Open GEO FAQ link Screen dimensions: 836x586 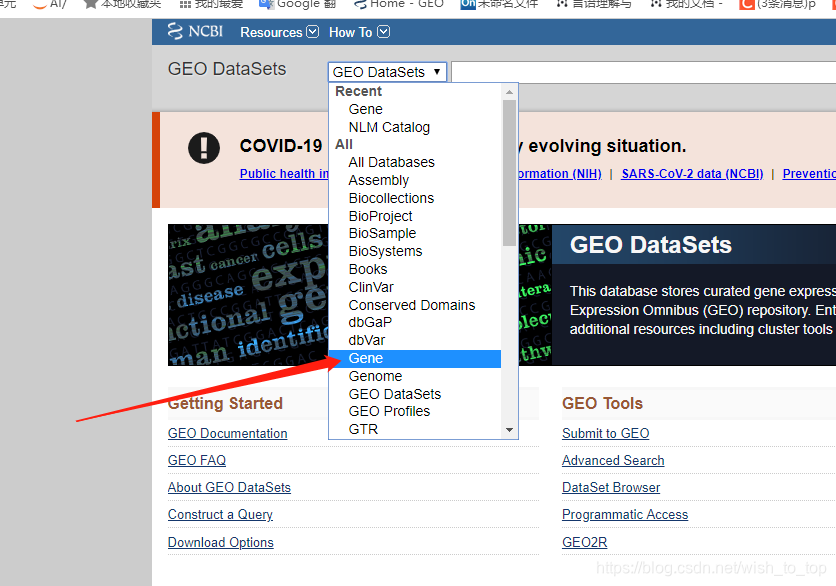[x=197, y=460]
